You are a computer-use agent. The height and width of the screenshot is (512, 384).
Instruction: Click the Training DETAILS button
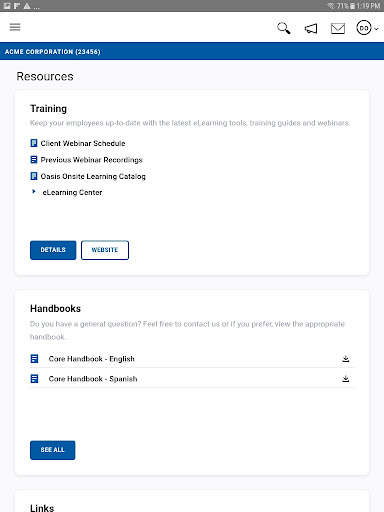point(53,250)
